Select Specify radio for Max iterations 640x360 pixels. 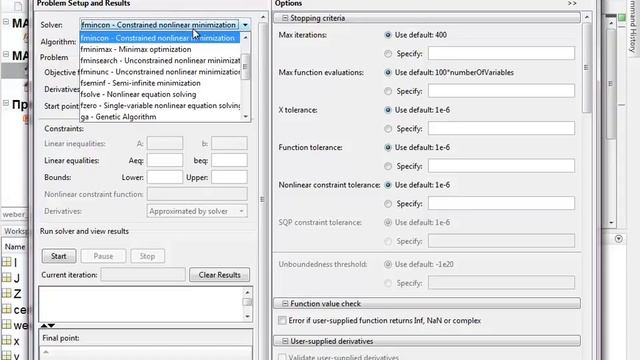click(388, 53)
